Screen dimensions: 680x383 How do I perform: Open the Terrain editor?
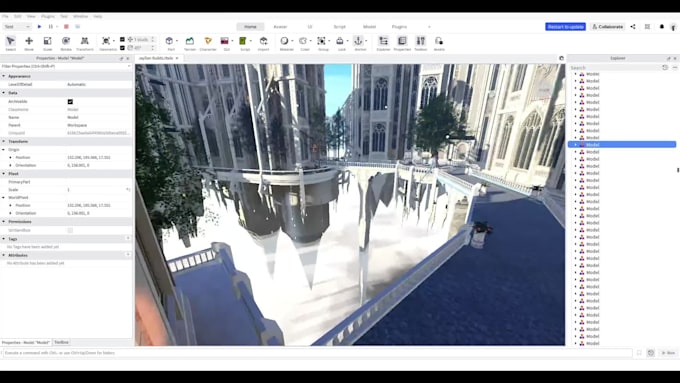190,43
